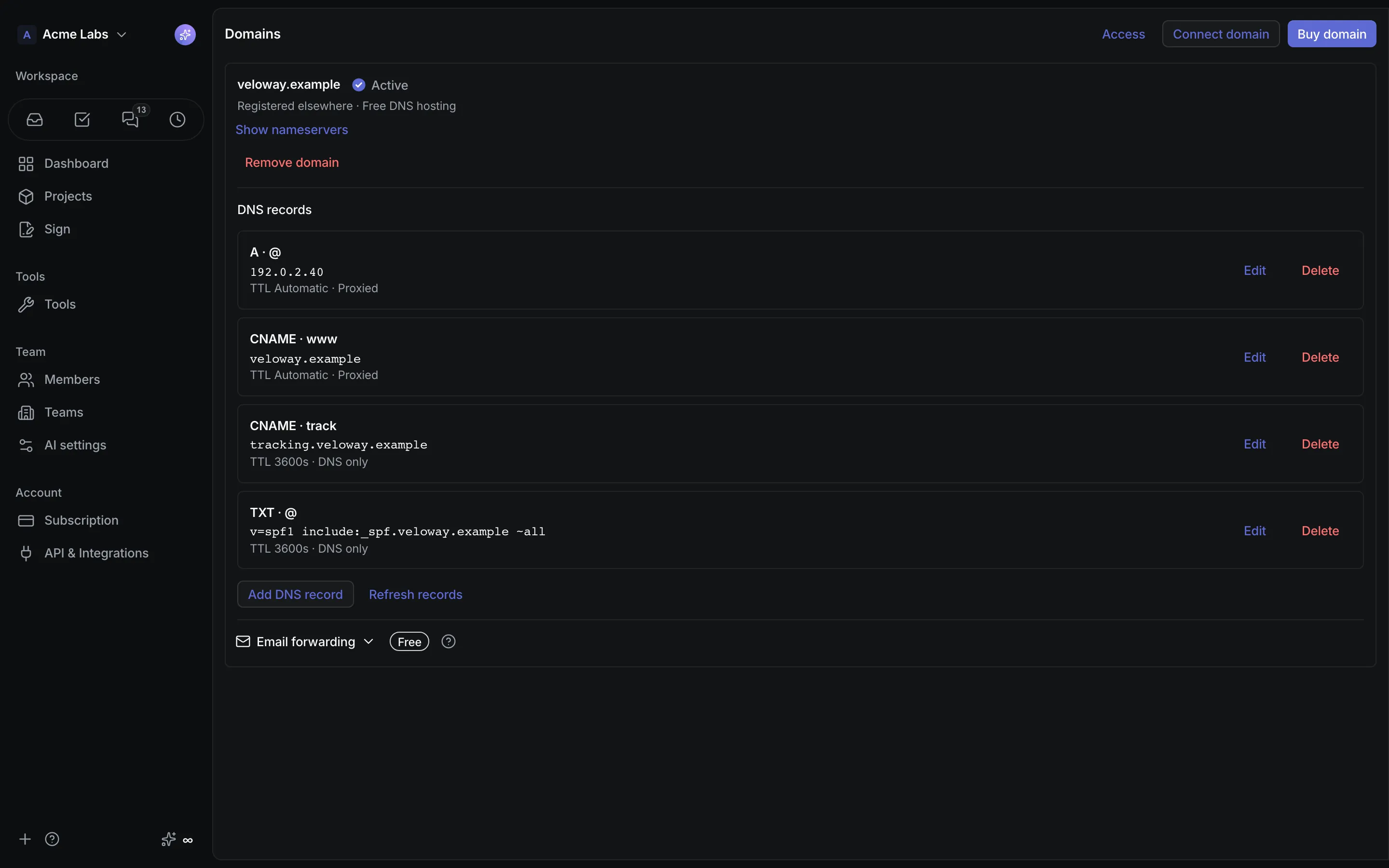Delete the CNAME www record

tap(1320, 357)
